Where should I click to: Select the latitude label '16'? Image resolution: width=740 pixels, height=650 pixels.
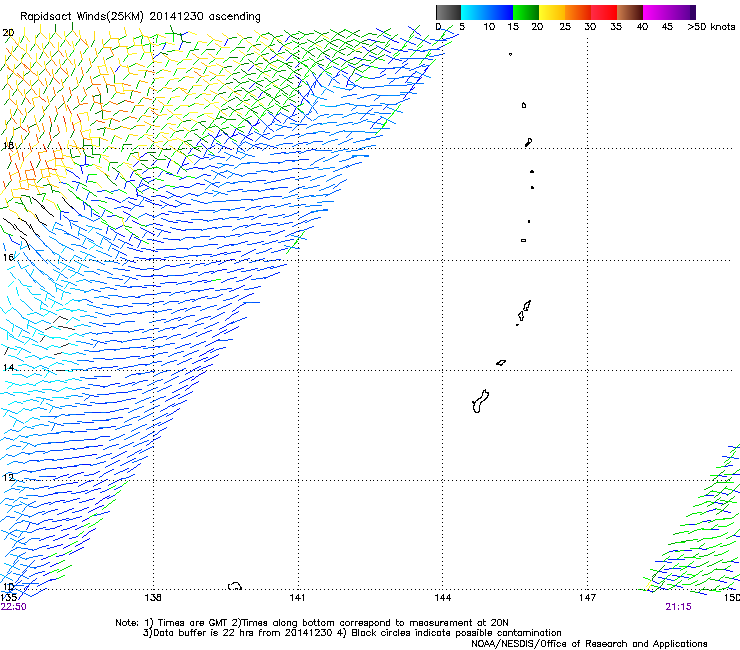pyautogui.click(x=8, y=257)
